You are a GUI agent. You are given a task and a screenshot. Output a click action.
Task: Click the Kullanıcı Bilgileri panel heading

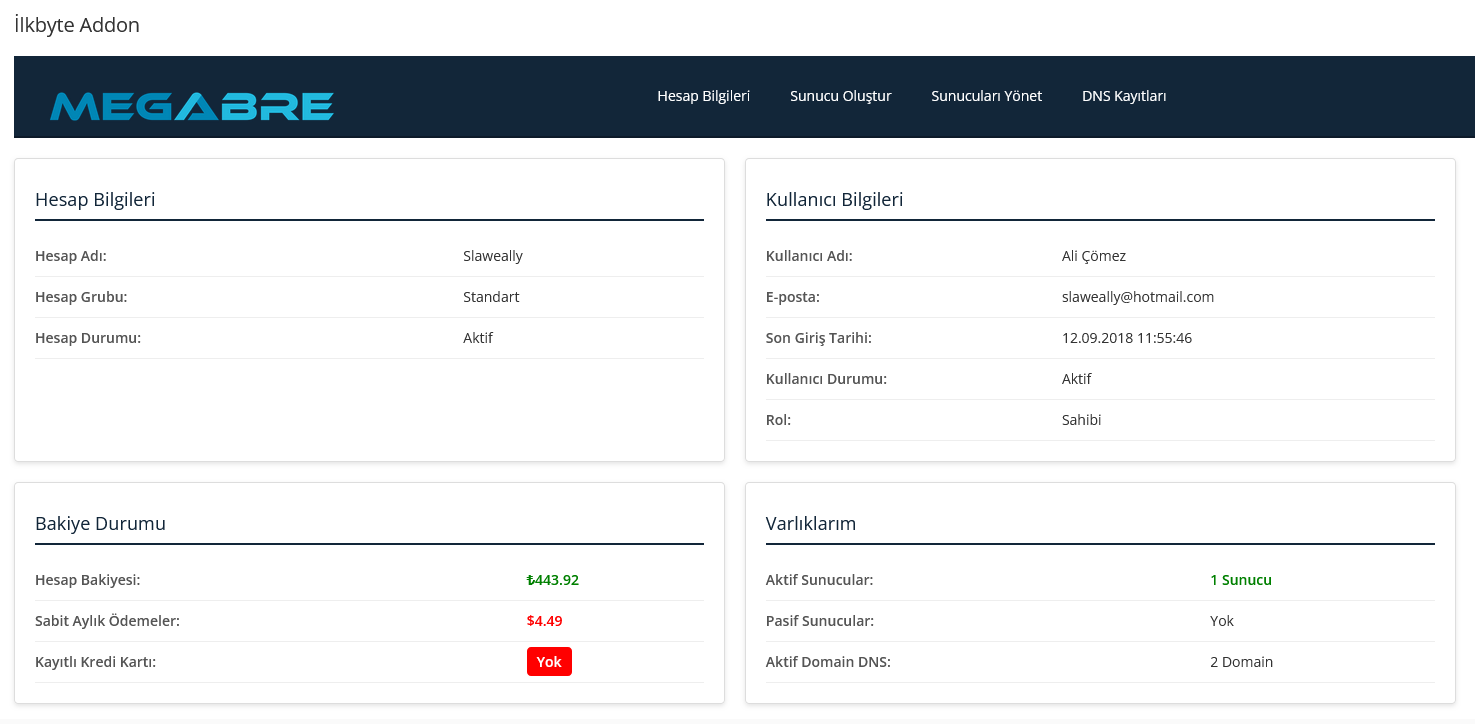[x=834, y=199]
